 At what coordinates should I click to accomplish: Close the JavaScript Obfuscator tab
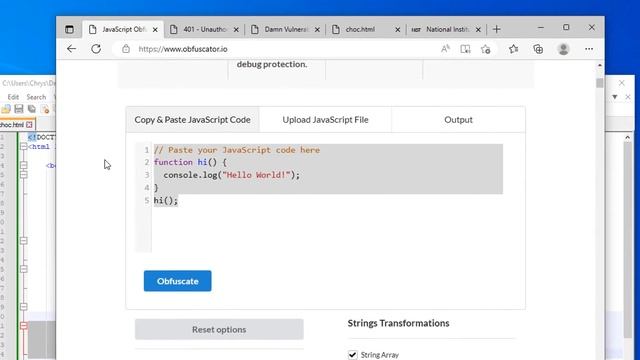(x=155, y=29)
